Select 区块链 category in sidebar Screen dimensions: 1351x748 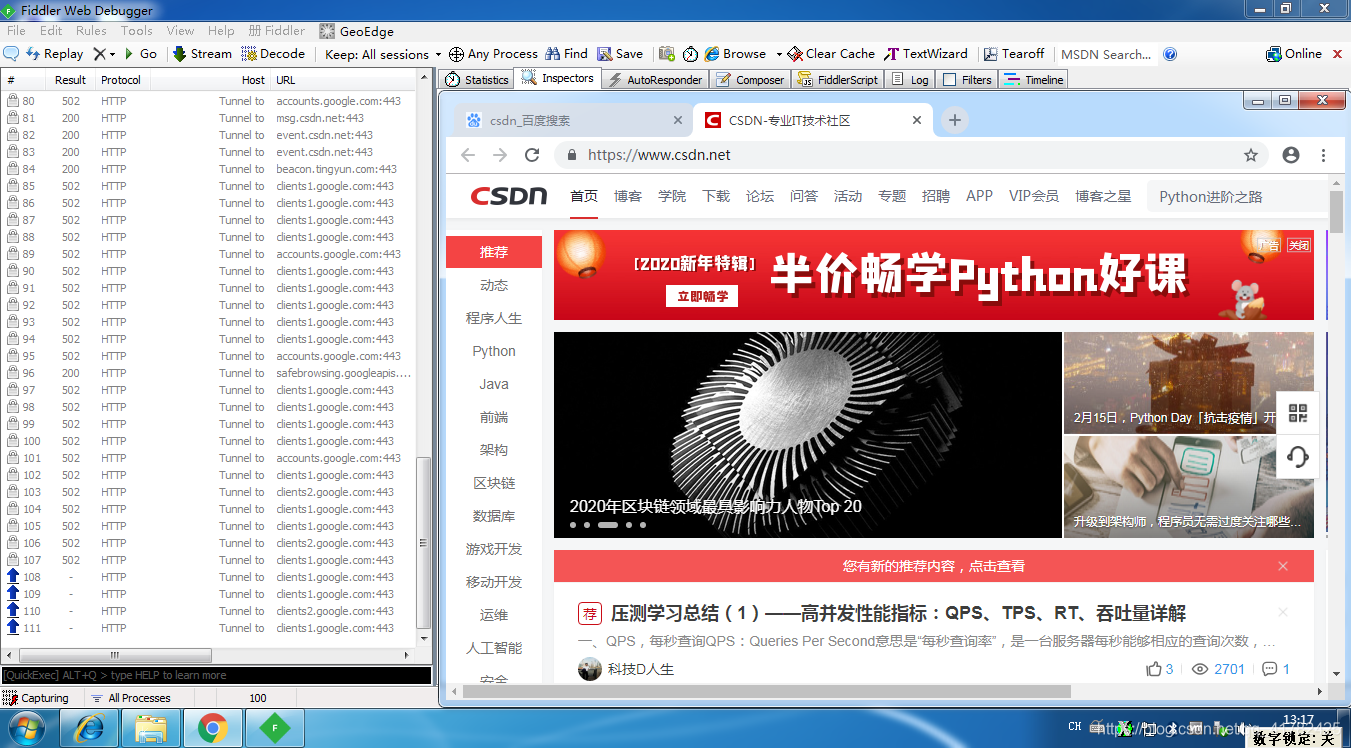click(x=494, y=483)
